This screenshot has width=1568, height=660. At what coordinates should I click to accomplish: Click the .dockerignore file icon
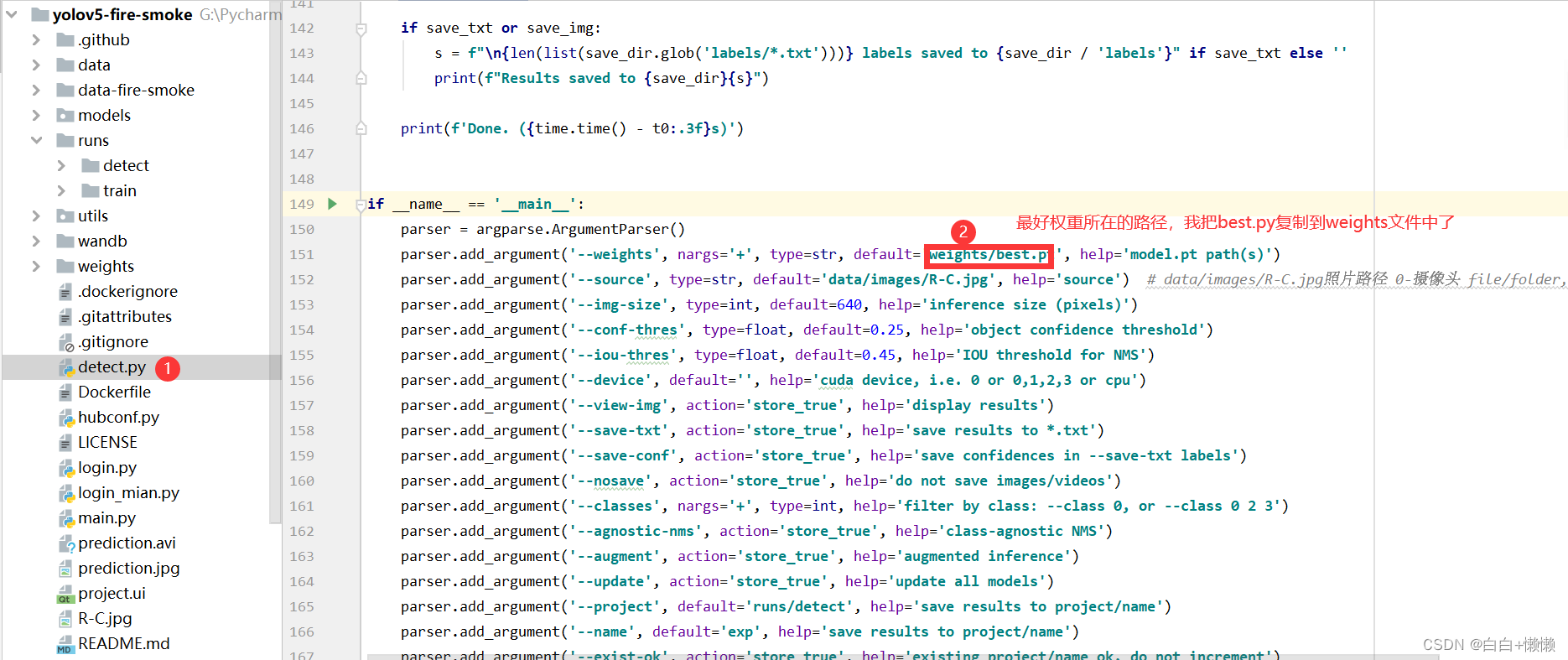(65, 292)
